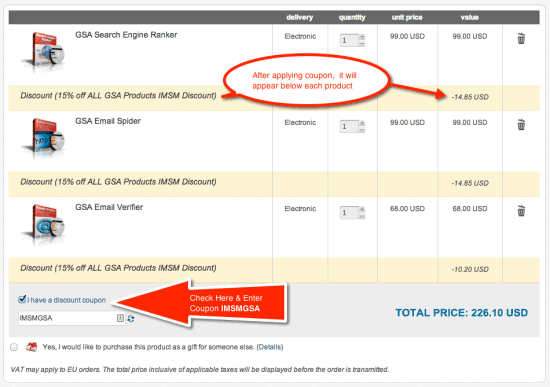Decrease quantity for GSA Email Spider

362,130
